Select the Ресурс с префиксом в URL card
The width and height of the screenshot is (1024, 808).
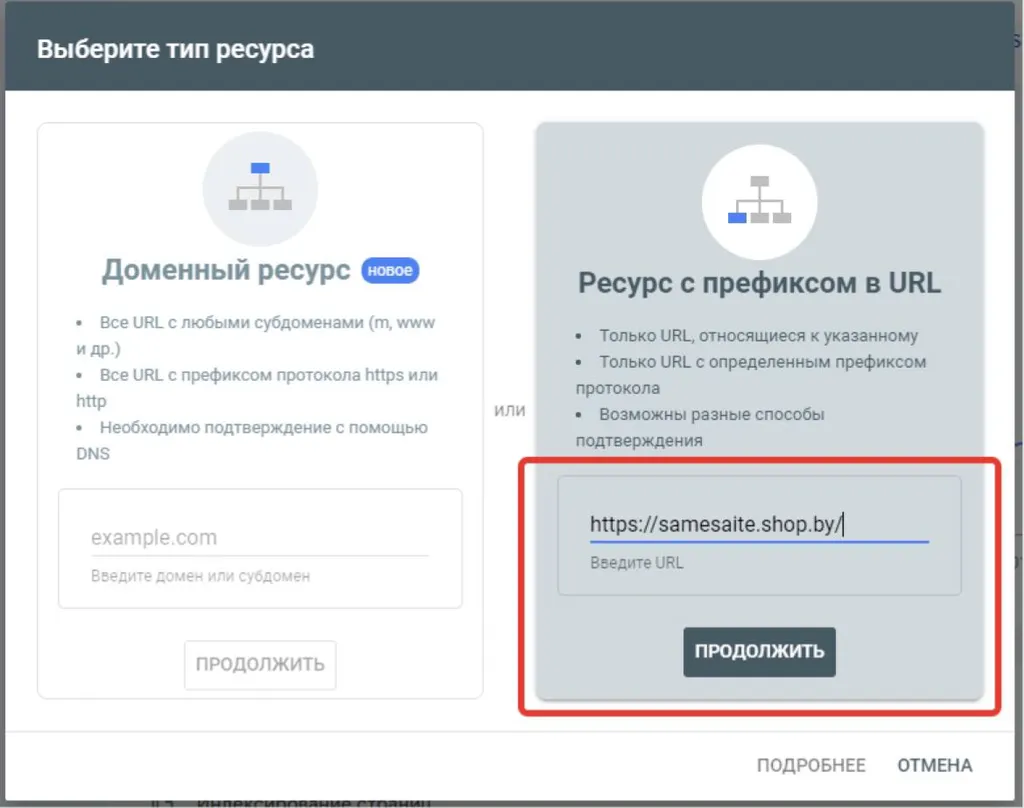(x=760, y=283)
